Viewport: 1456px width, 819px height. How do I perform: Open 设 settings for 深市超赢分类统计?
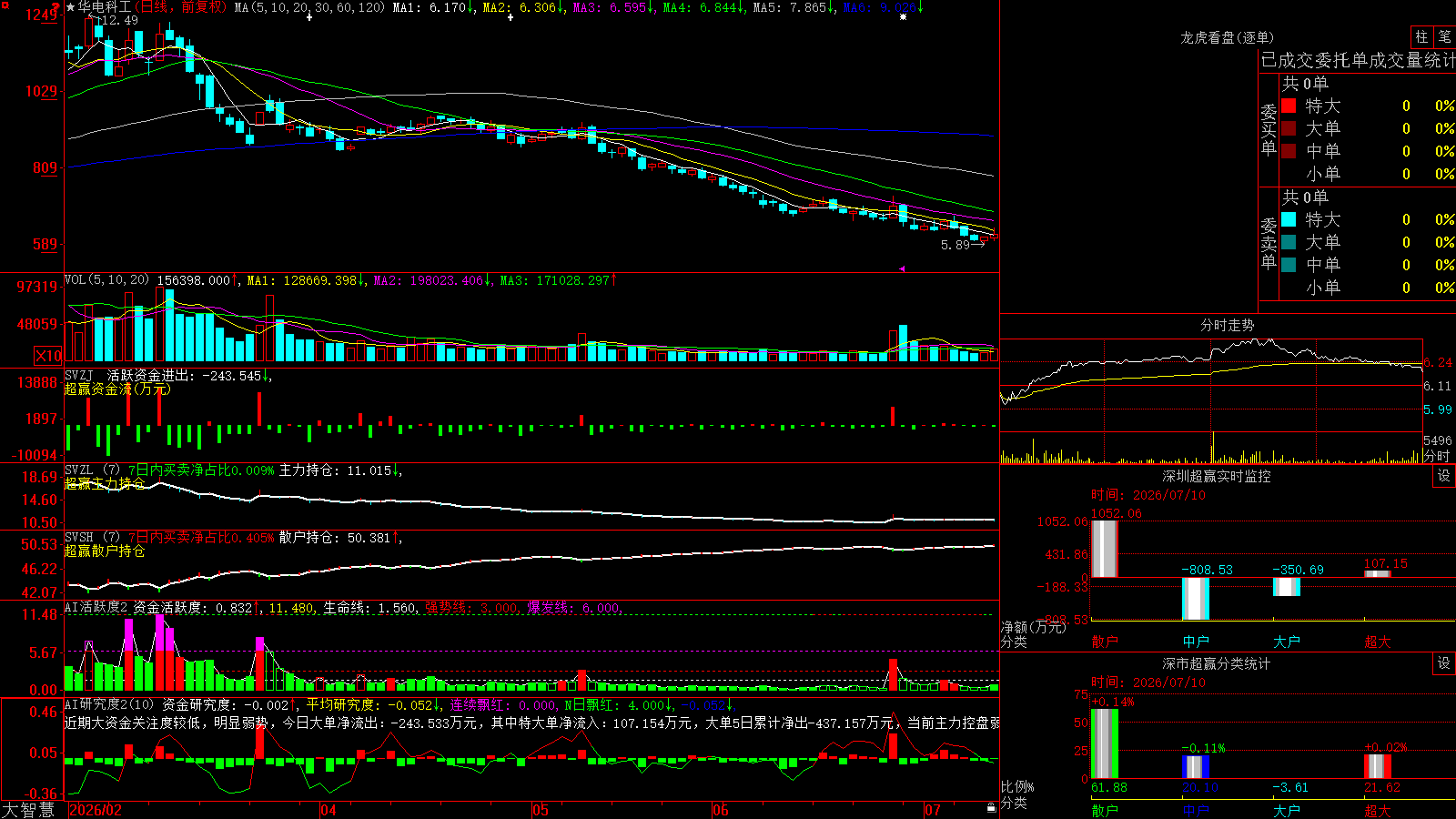1444,663
